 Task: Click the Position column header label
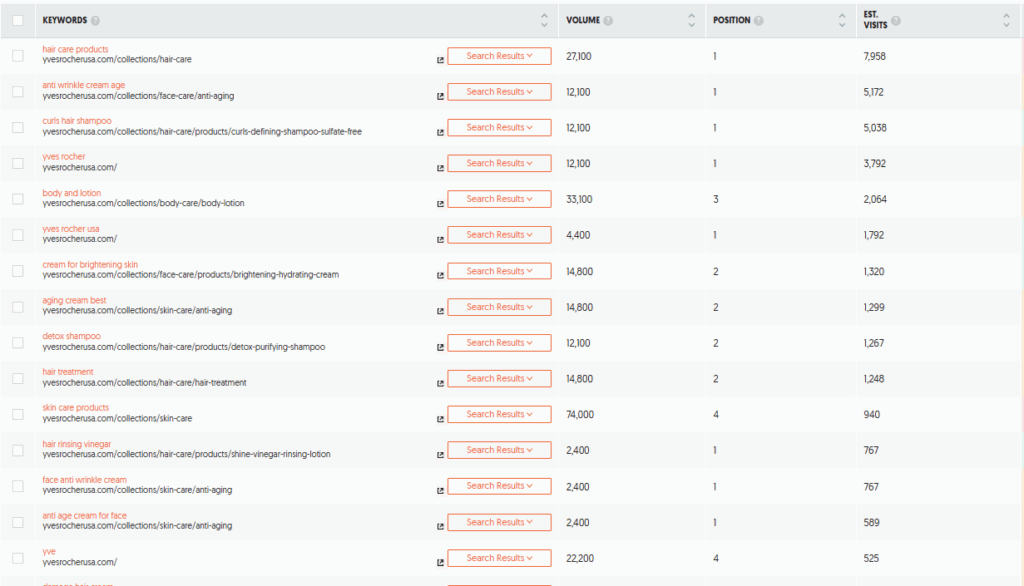[x=731, y=20]
